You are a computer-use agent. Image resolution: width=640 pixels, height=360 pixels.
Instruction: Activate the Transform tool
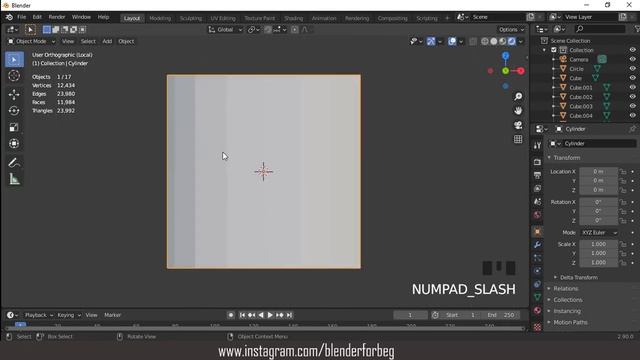(x=14, y=144)
